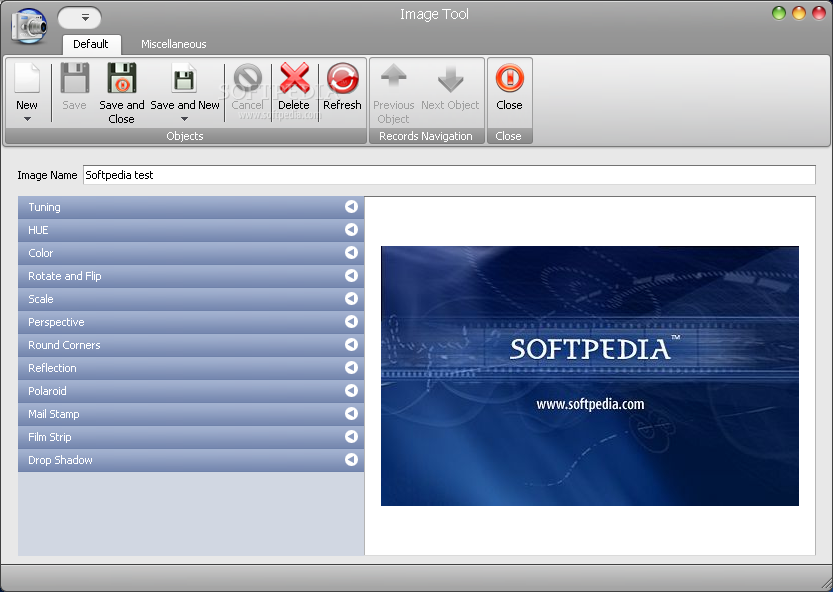Expand the Color panel arrow
Viewport: 833px width, 592px height.
[351, 252]
